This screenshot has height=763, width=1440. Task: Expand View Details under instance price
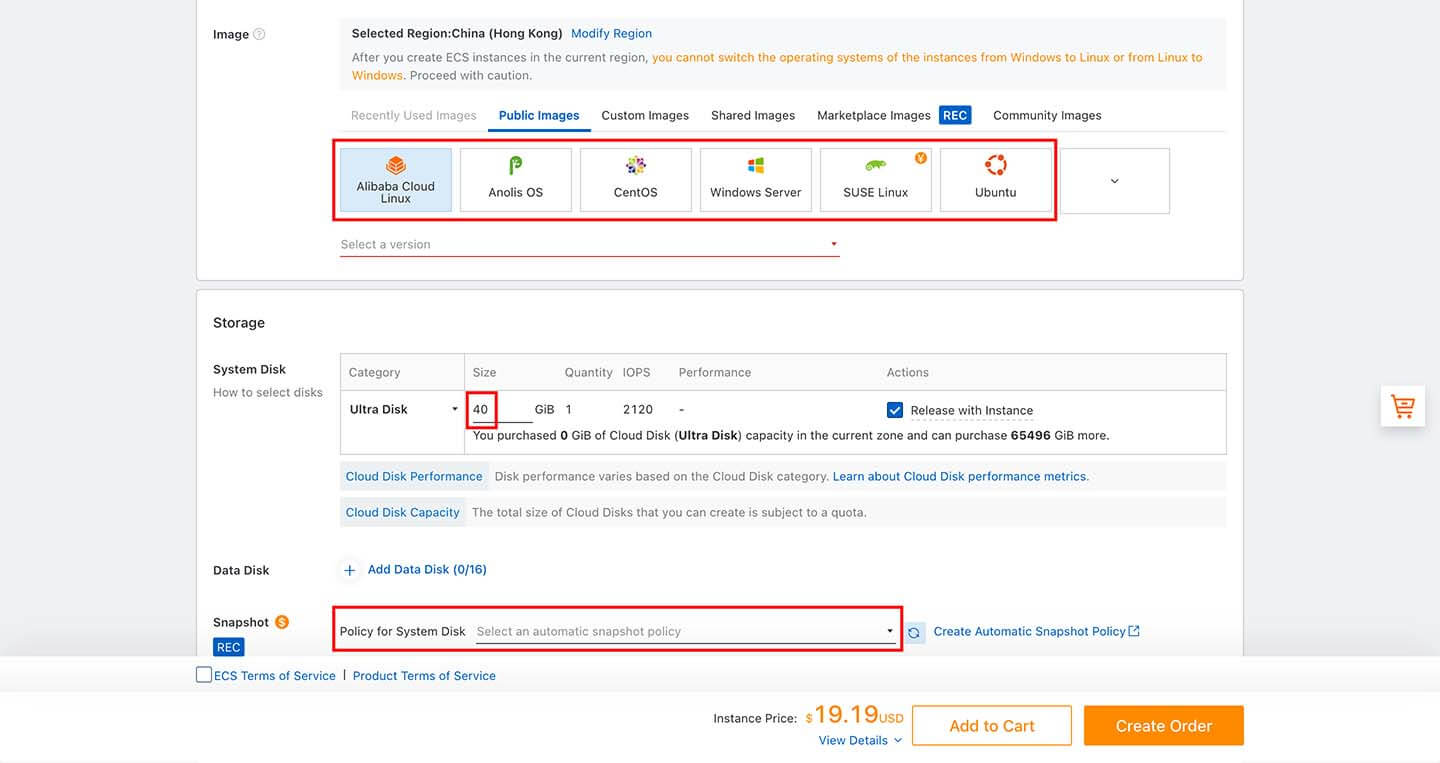click(x=860, y=740)
